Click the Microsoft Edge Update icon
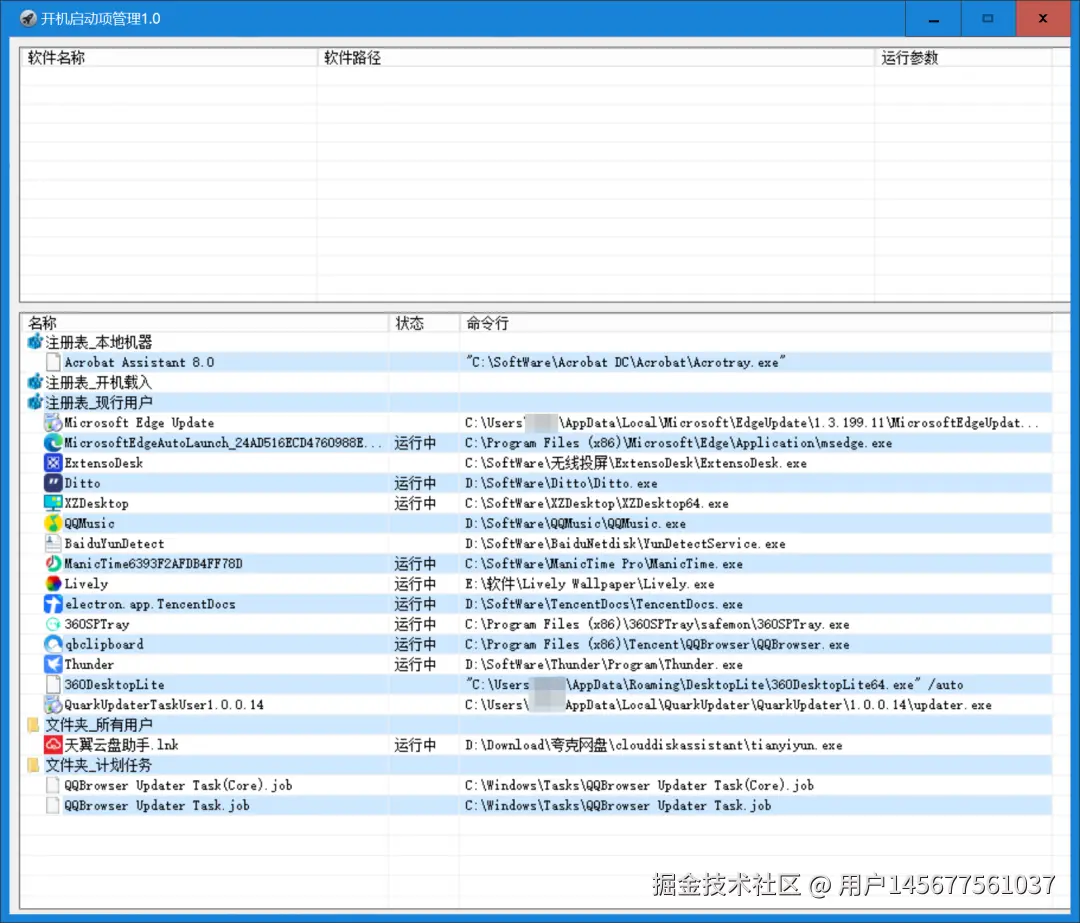Screen dimensions: 1080x923 53,423
